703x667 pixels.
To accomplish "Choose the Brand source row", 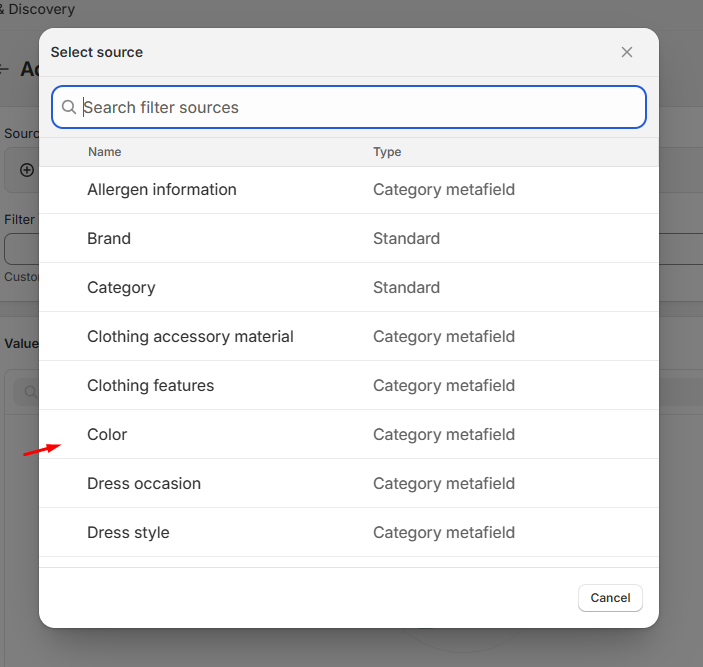I will (x=109, y=239).
